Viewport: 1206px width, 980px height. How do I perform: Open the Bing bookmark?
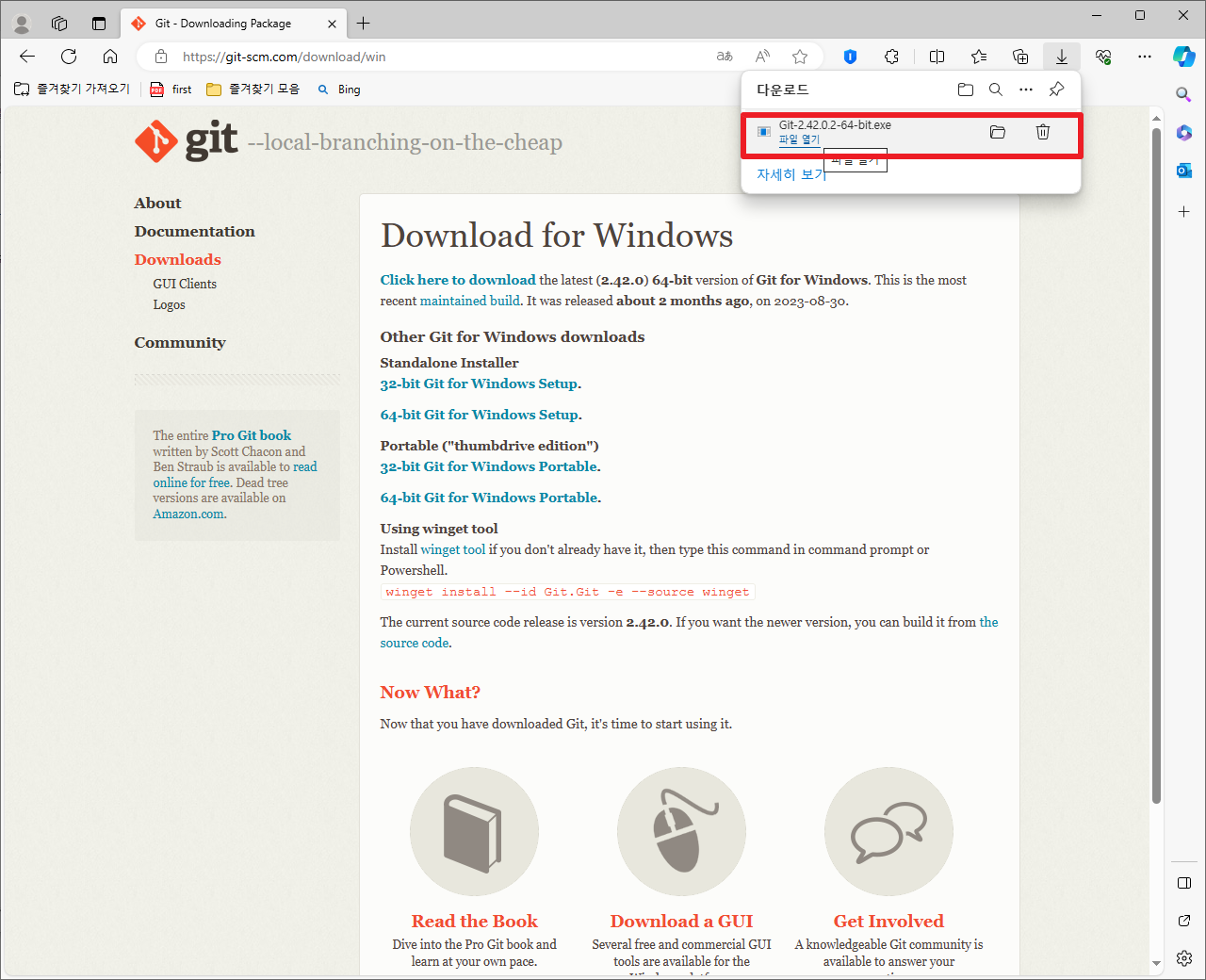point(338,90)
